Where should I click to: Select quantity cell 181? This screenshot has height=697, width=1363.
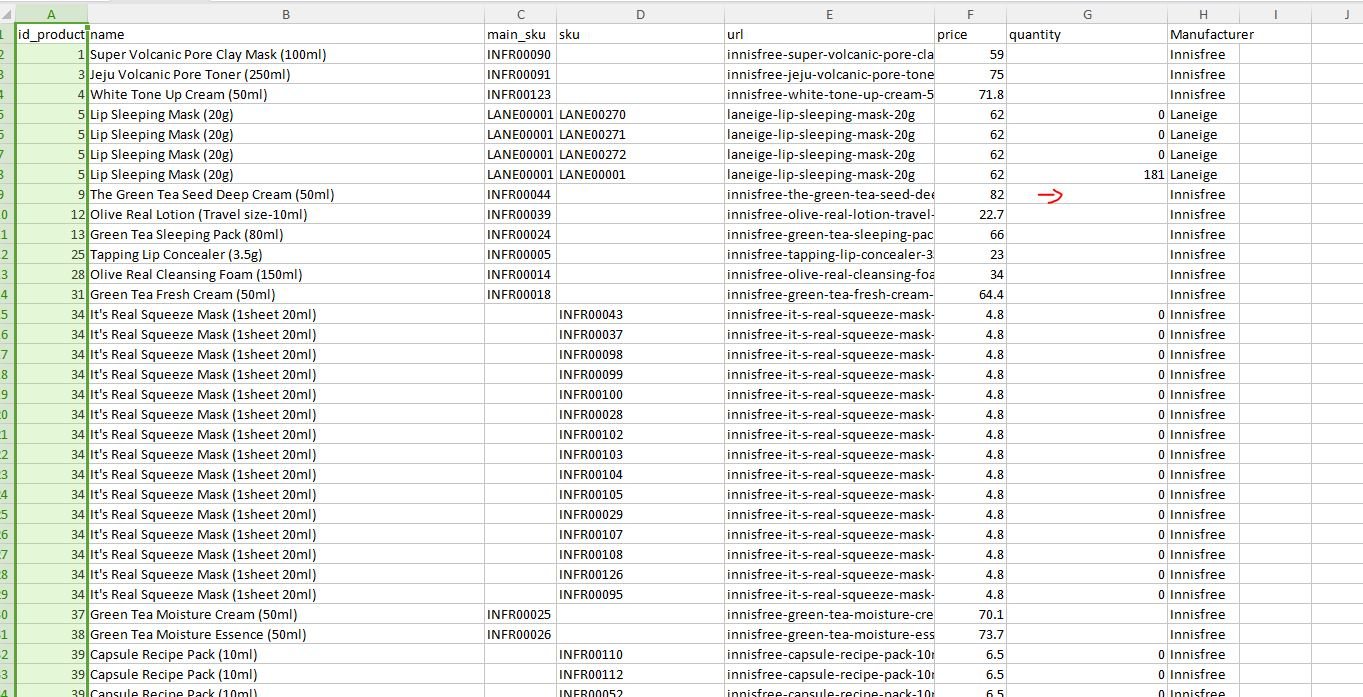pos(1087,174)
